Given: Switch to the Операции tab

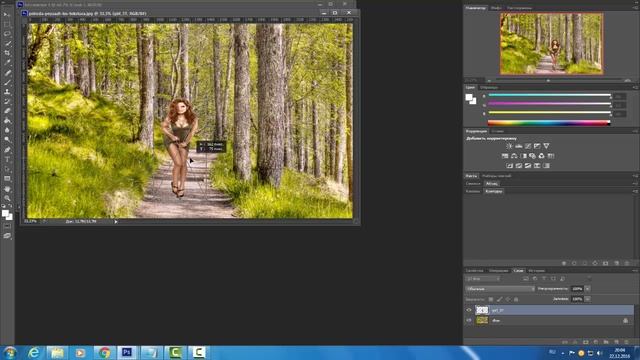Looking at the screenshot, I should [x=498, y=271].
